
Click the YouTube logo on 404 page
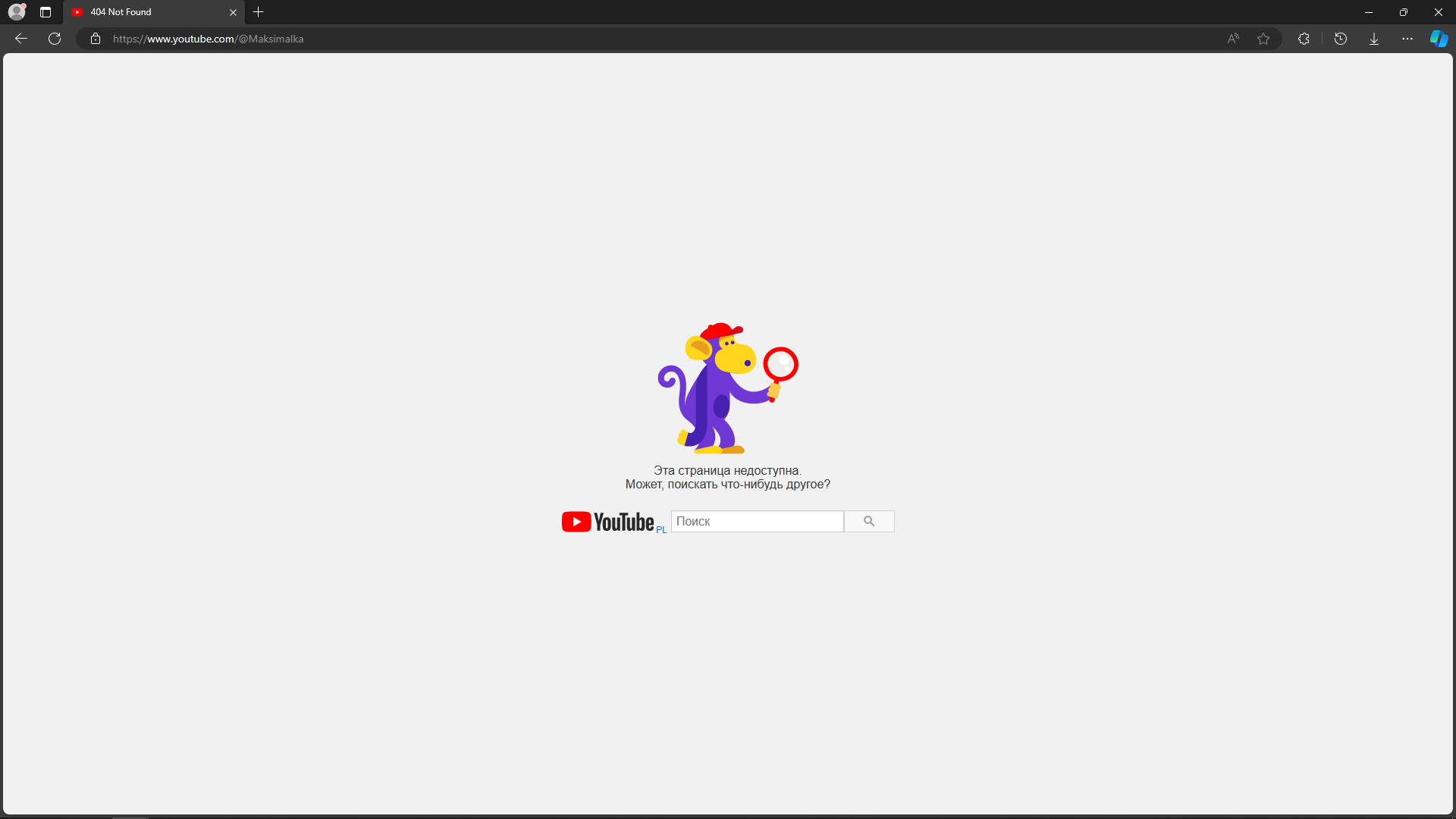[608, 521]
